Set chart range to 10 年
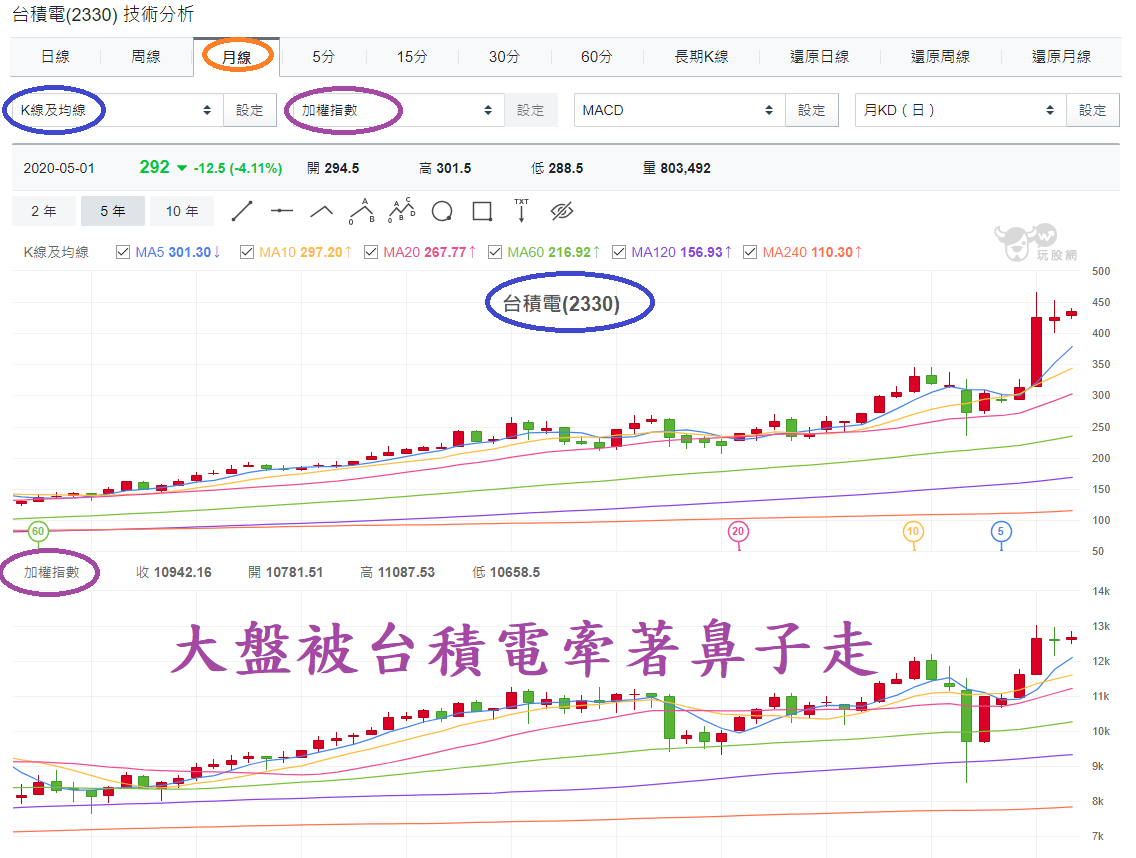The image size is (1136, 858). [182, 211]
